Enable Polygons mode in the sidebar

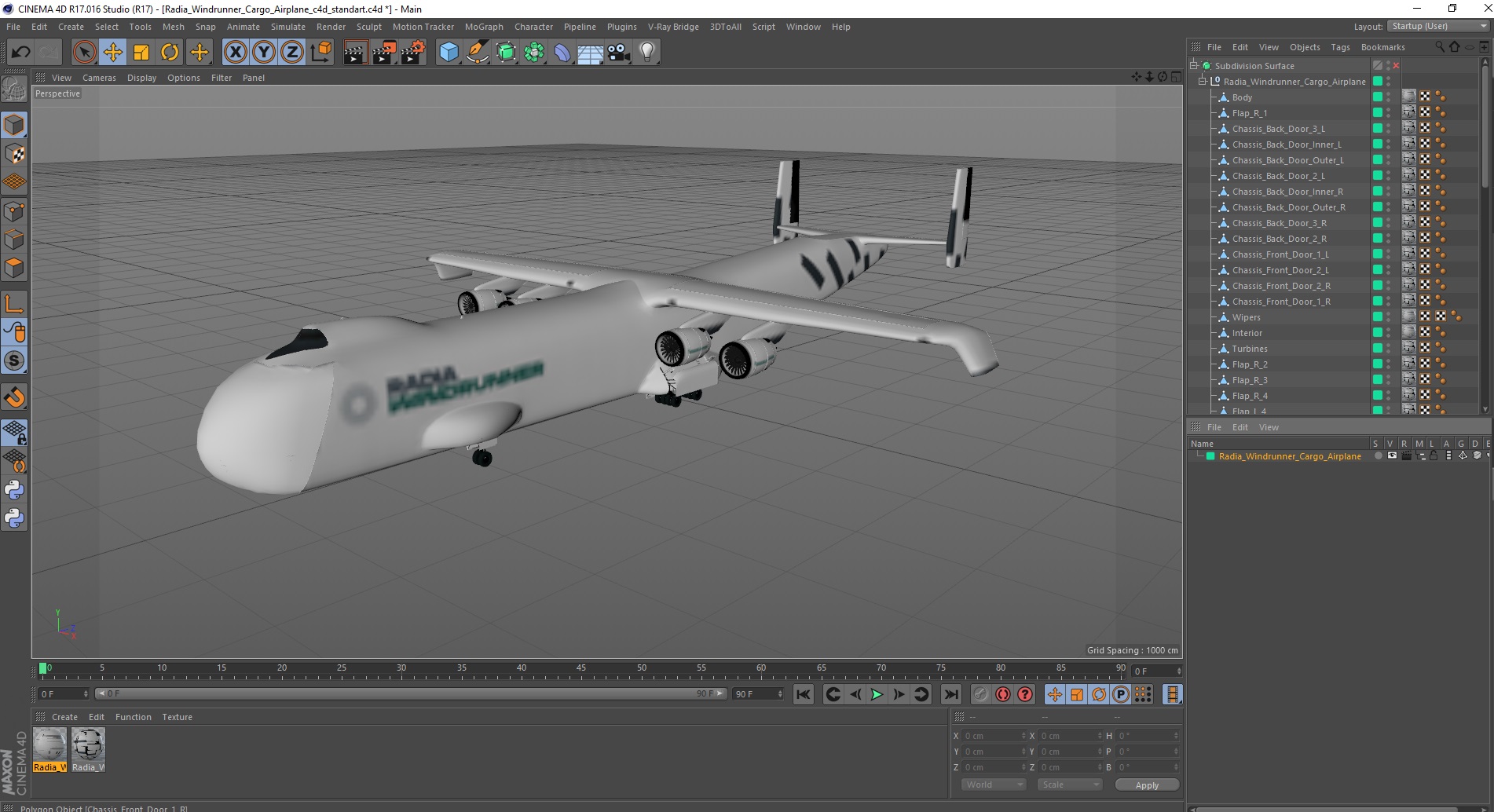point(14,268)
